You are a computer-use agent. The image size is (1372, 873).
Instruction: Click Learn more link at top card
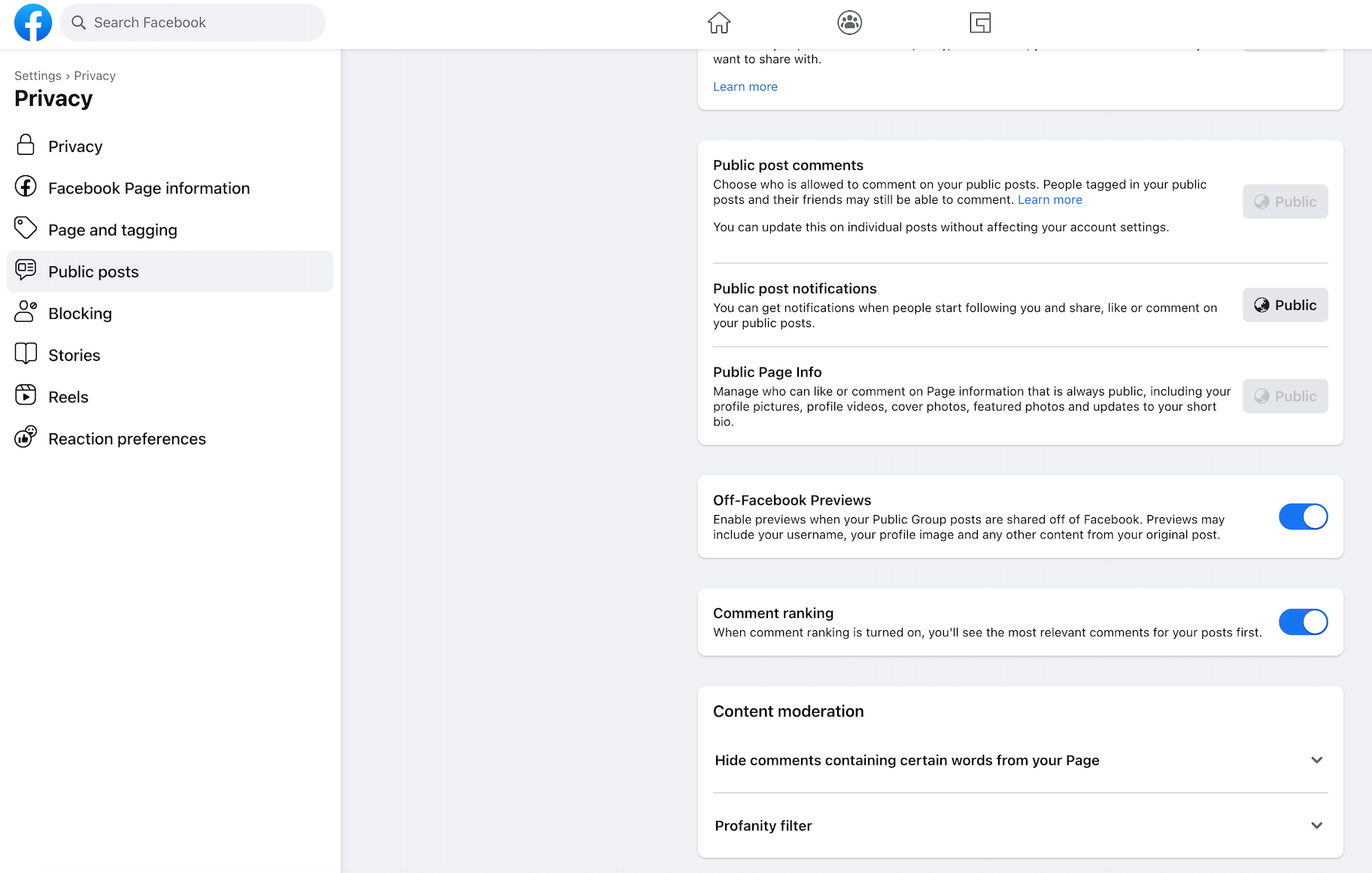point(745,86)
